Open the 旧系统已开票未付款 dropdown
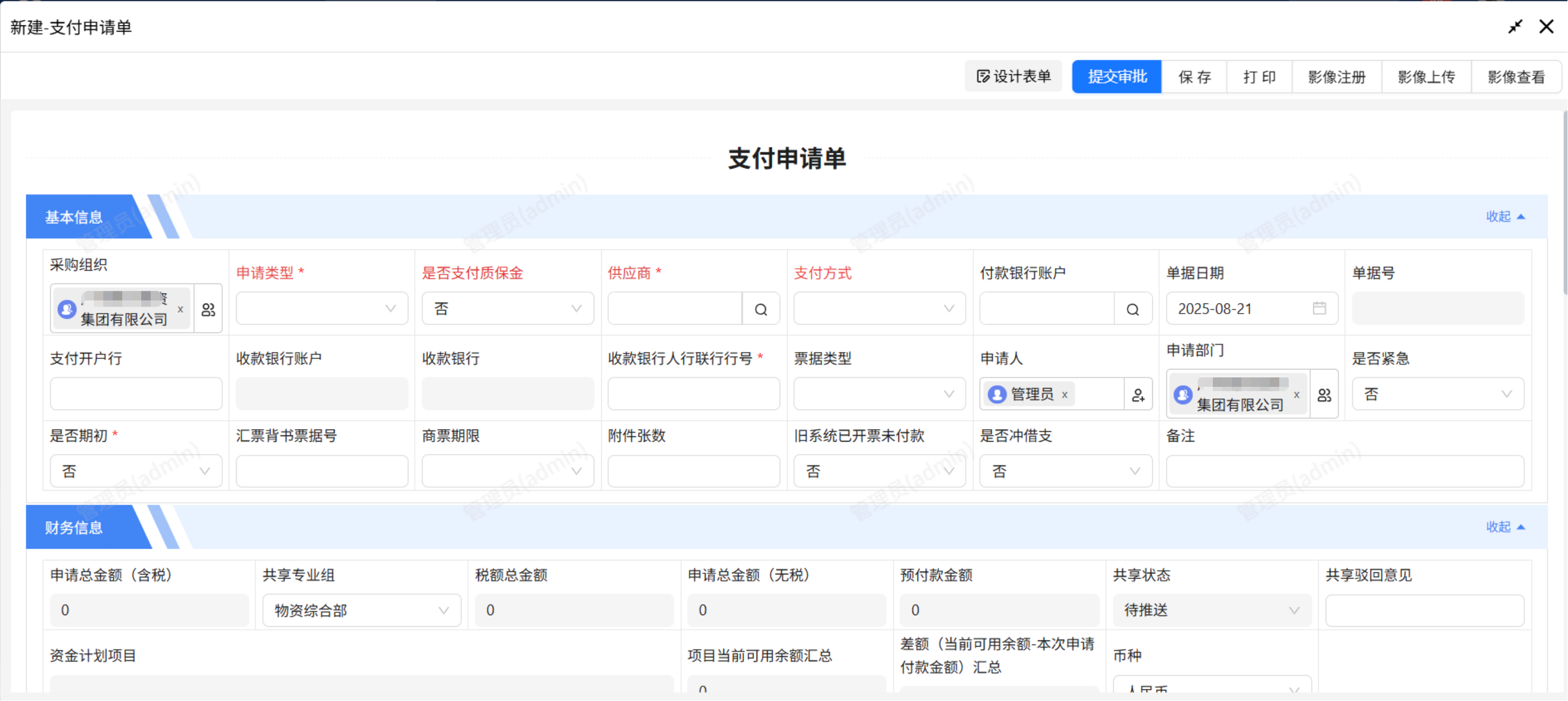Screen dimensions: 1568x701 click(x=879, y=471)
